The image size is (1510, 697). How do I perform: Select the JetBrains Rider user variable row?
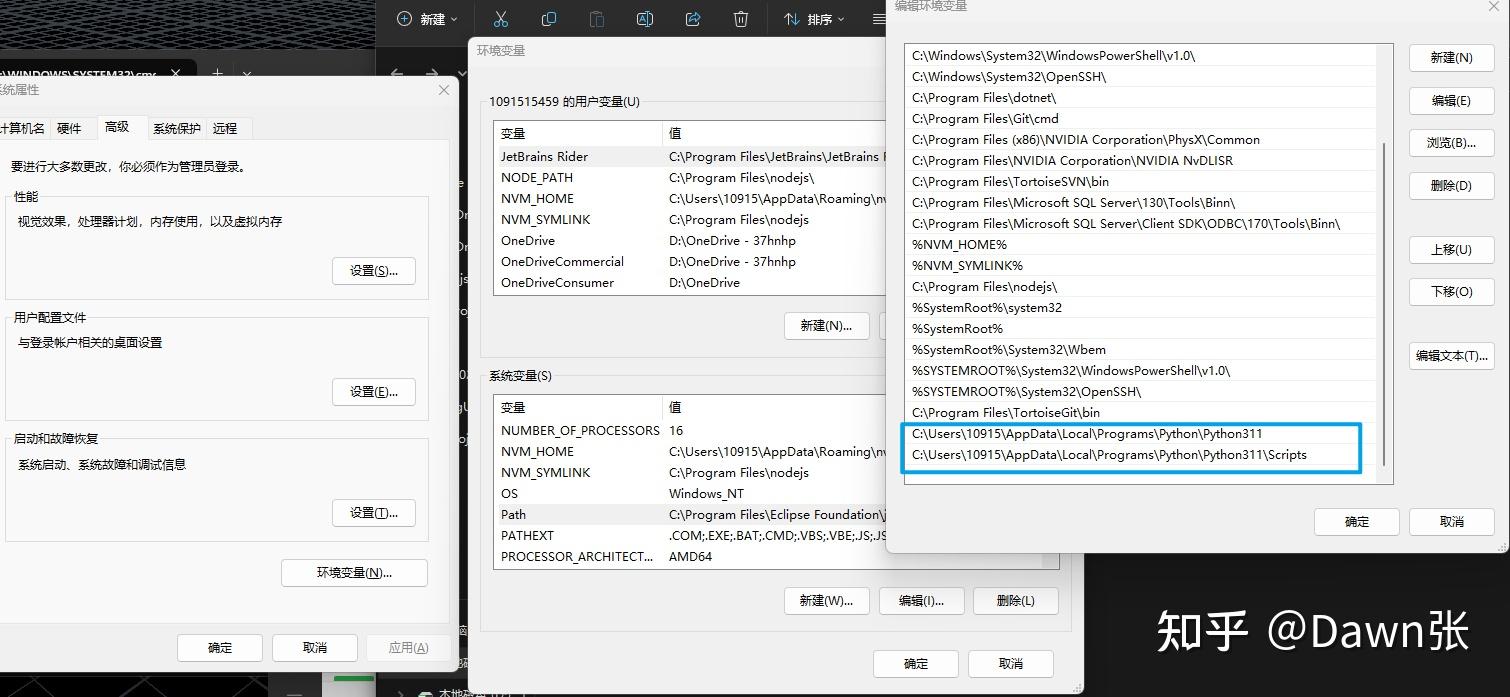pos(690,156)
